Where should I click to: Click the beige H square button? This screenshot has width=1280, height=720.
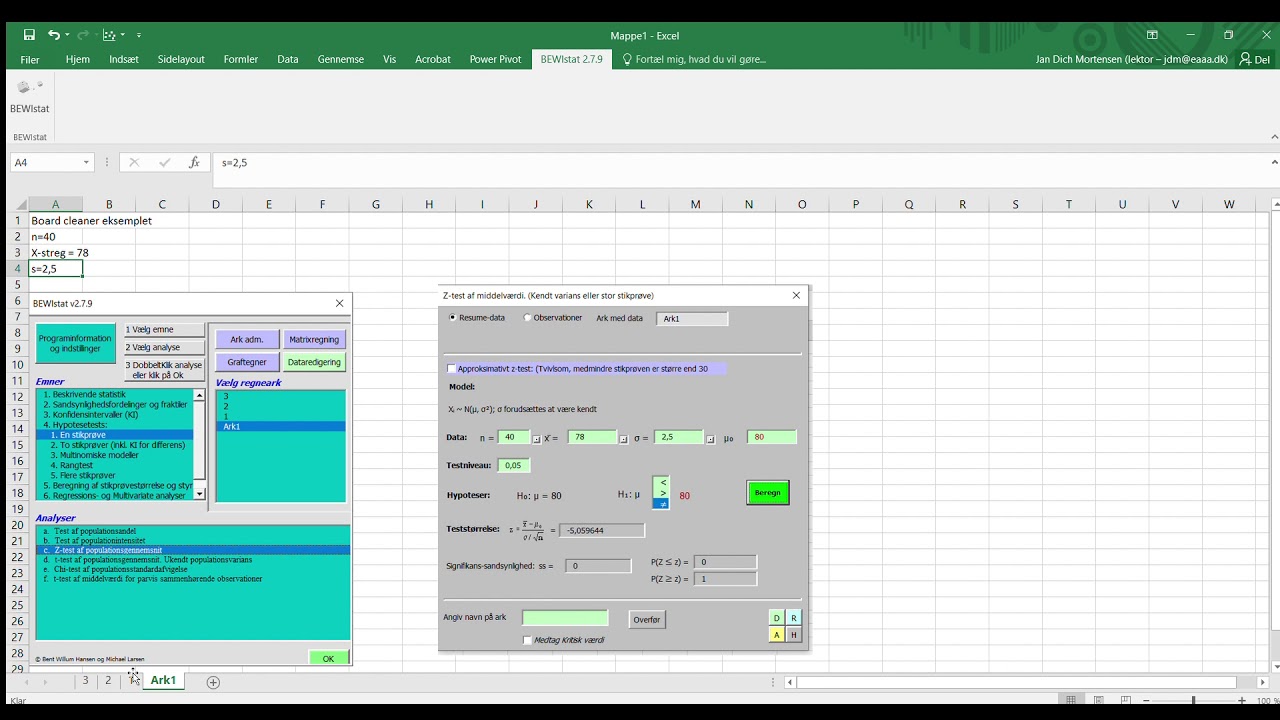(794, 635)
